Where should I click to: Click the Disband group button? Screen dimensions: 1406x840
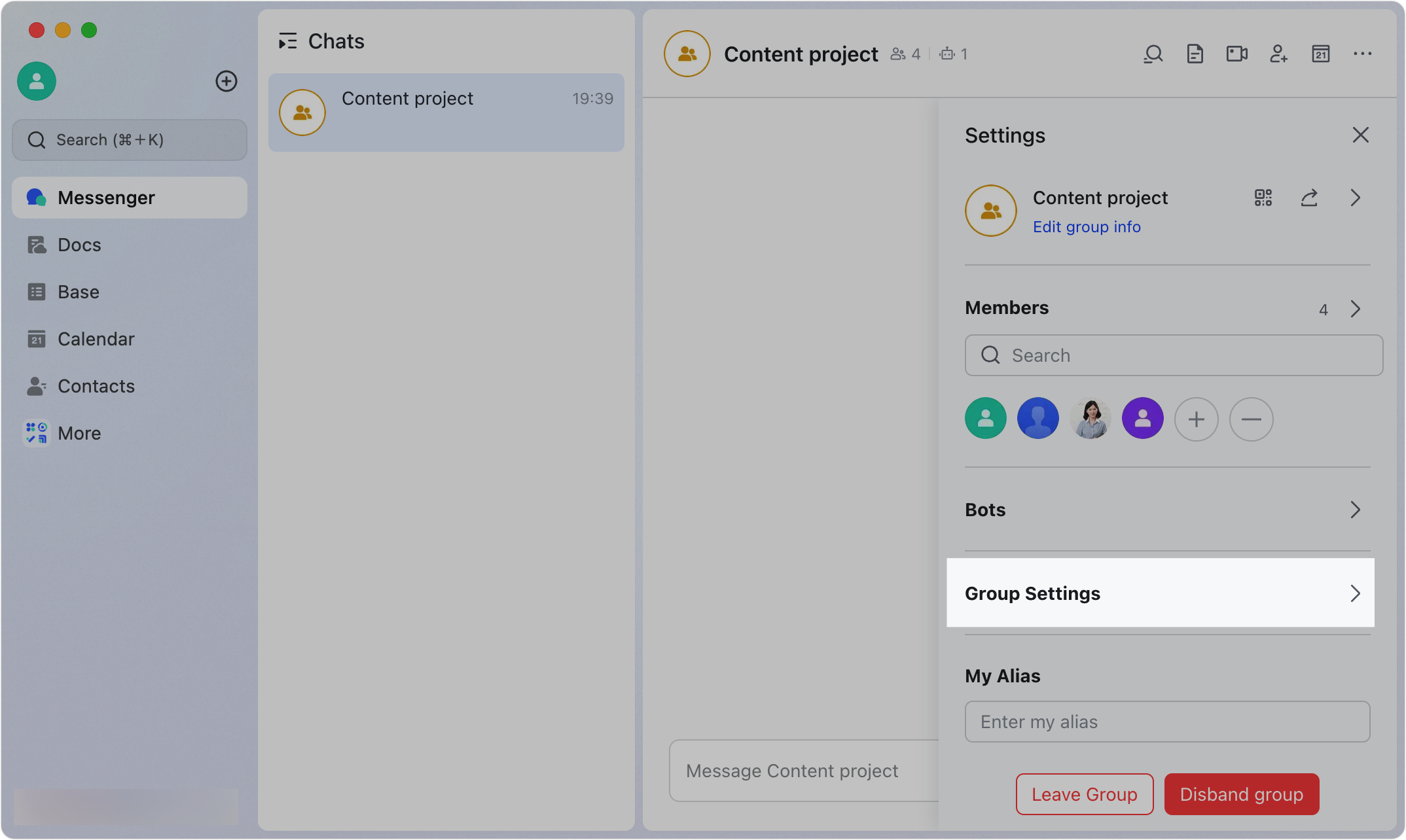pyautogui.click(x=1241, y=794)
